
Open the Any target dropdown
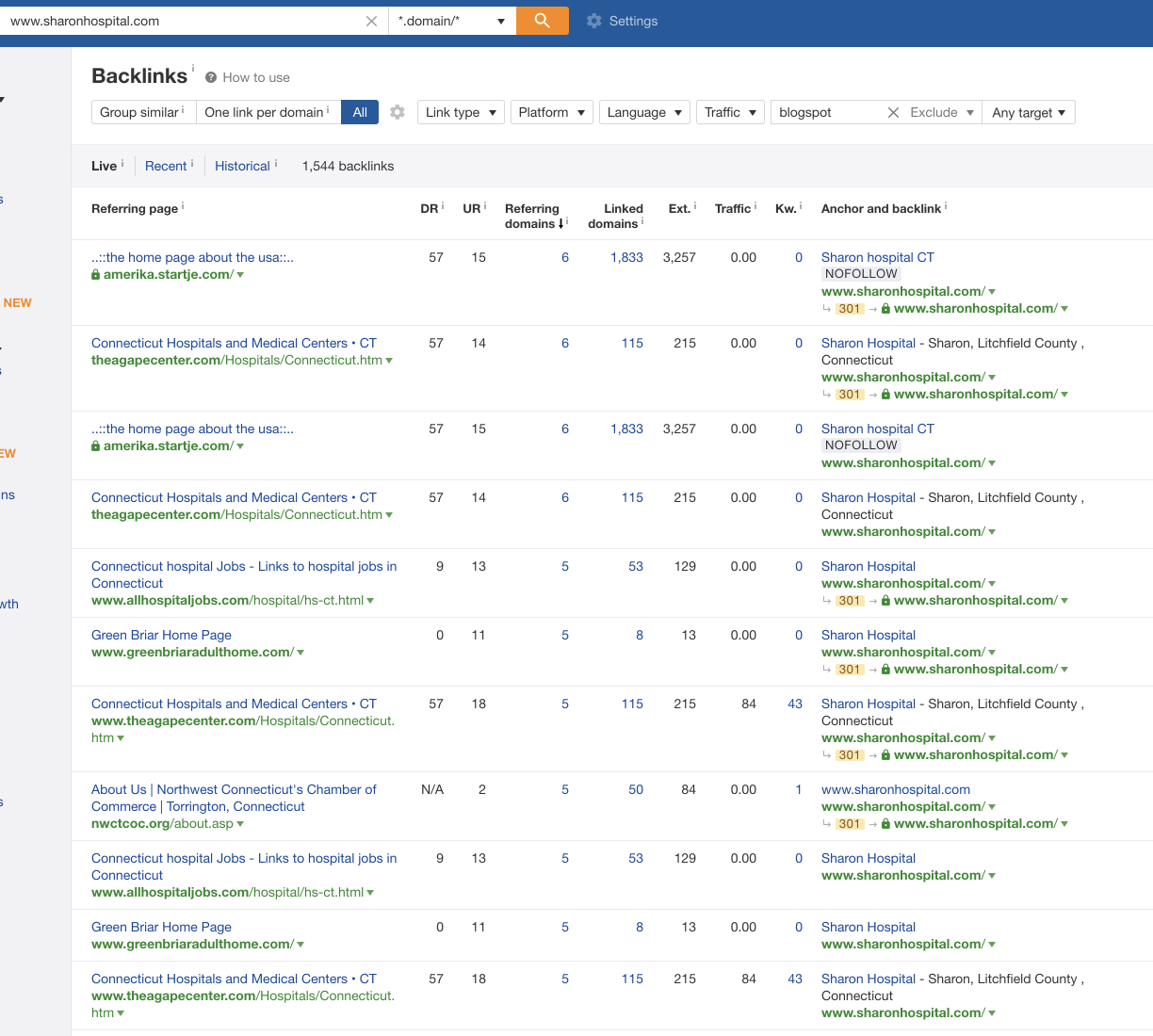[1029, 112]
